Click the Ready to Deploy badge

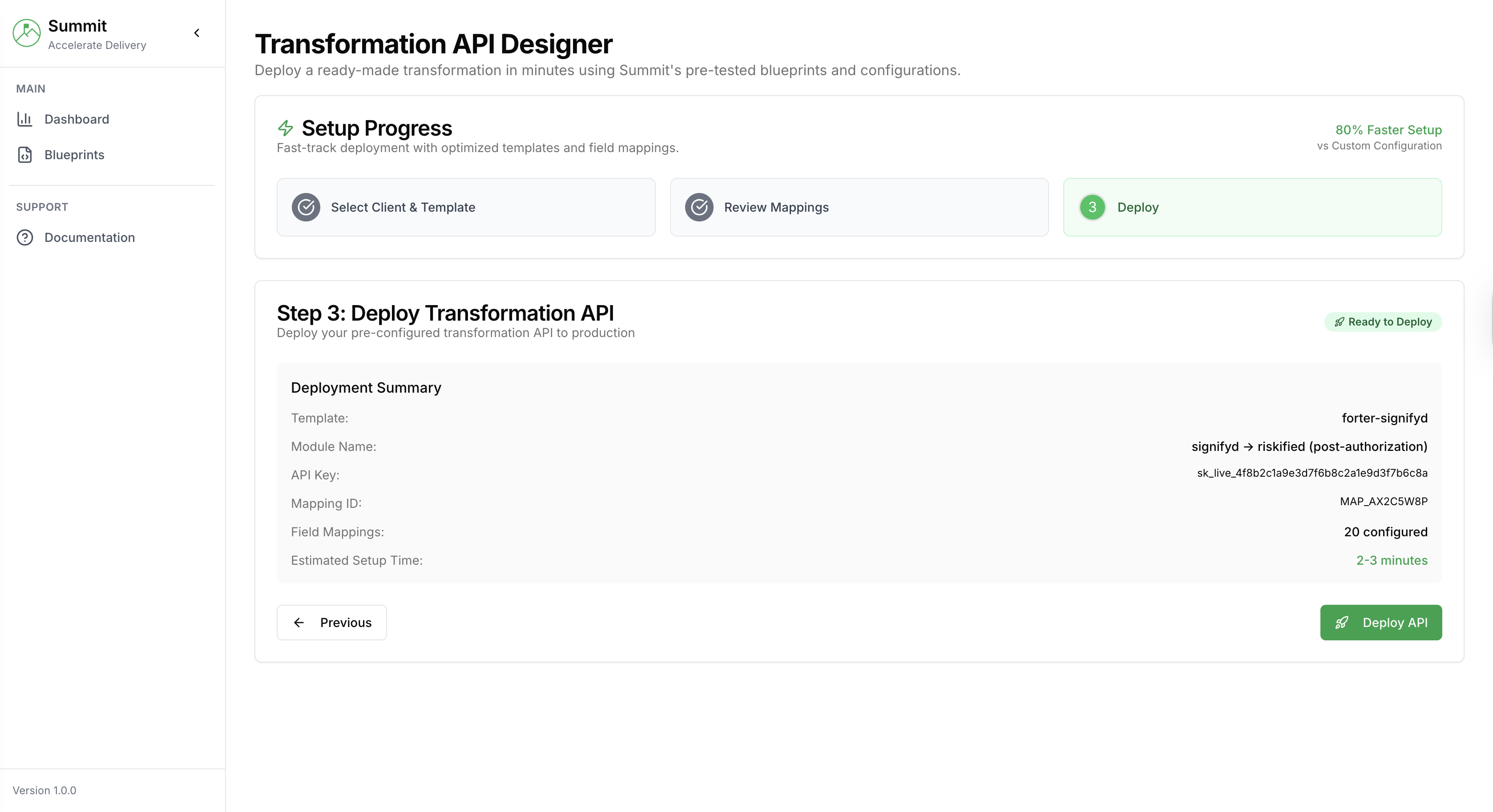(x=1383, y=322)
